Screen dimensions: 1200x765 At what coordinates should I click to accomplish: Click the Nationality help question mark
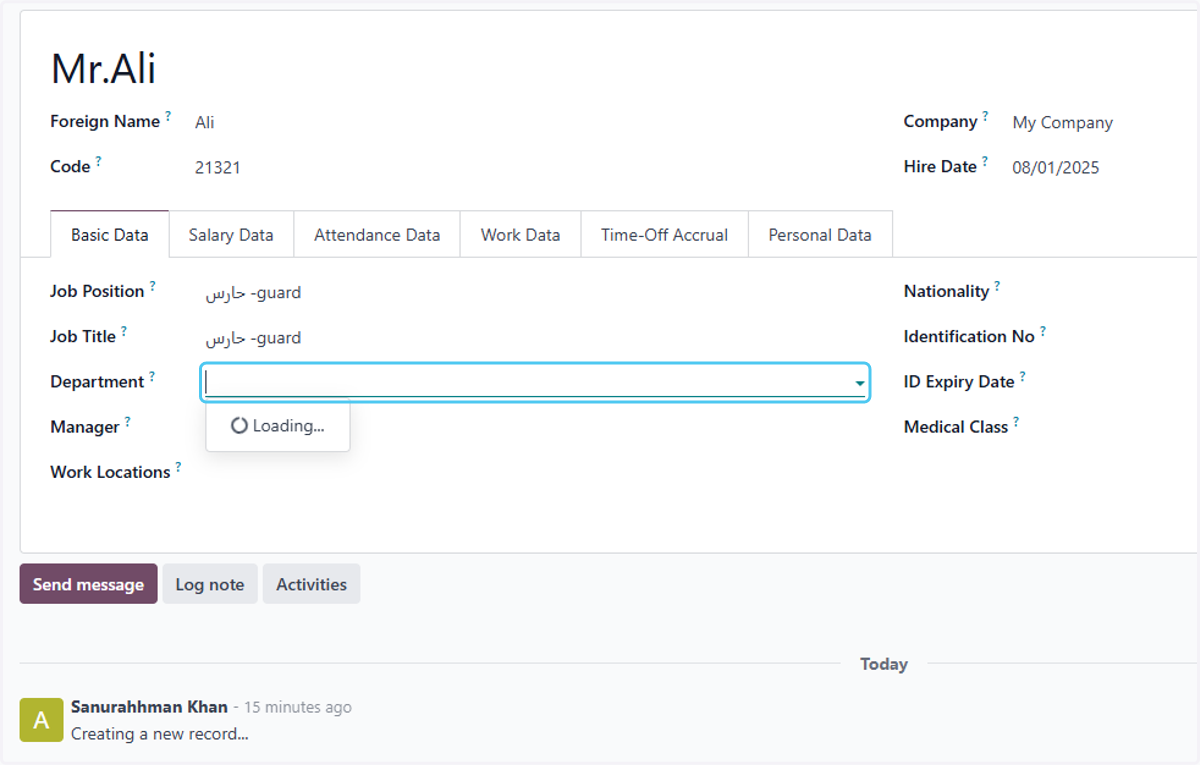997,286
